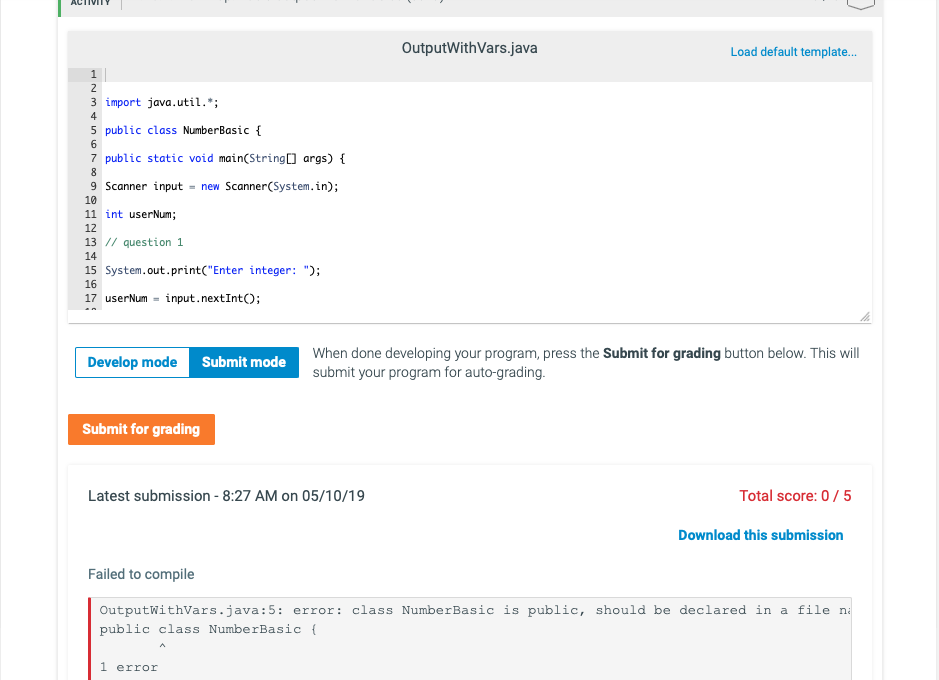The height and width of the screenshot is (680, 939).
Task: Click the Latest submission heading
Action: click(224, 495)
